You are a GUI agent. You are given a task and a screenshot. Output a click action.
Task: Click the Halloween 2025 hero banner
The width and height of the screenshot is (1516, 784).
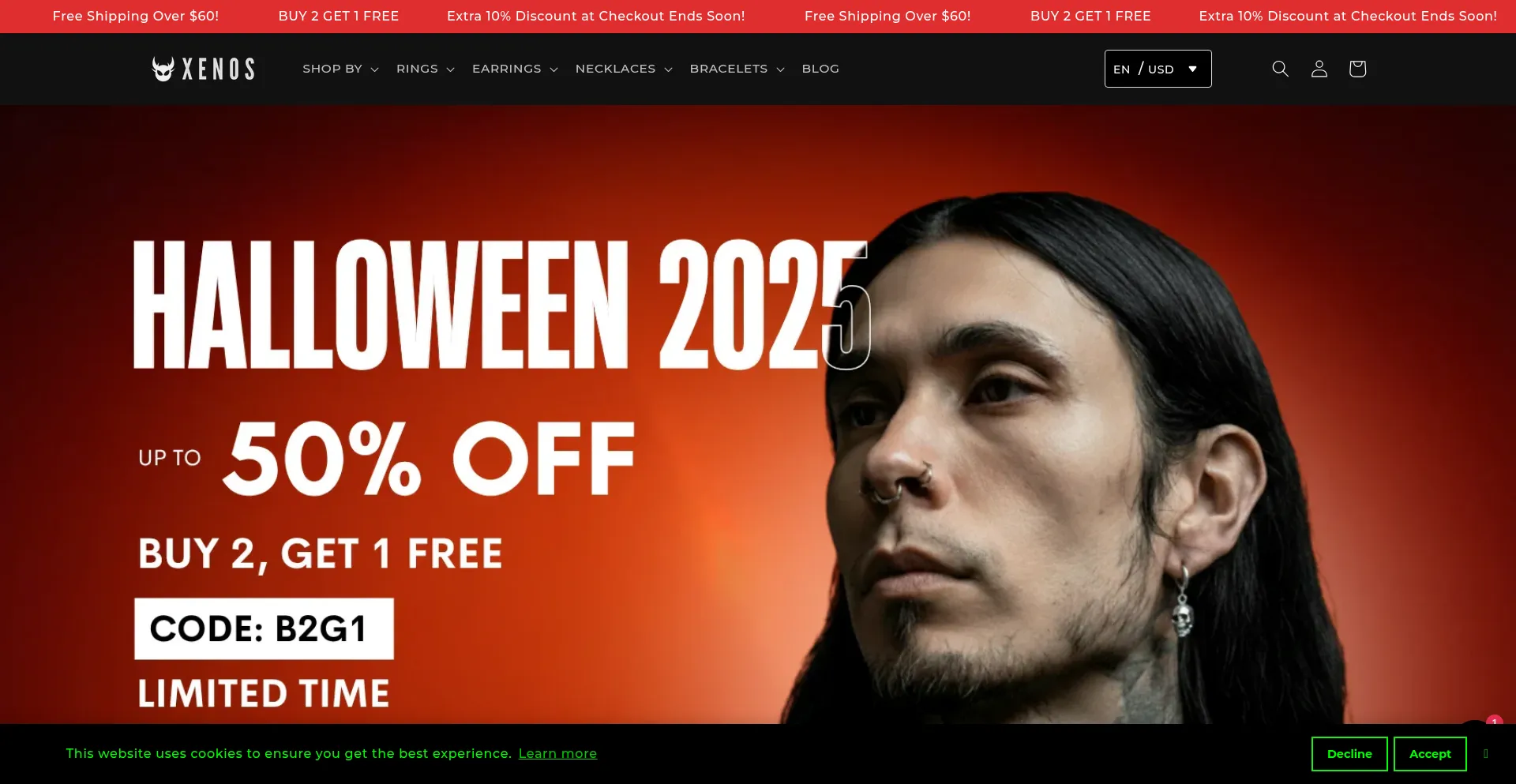click(x=758, y=415)
